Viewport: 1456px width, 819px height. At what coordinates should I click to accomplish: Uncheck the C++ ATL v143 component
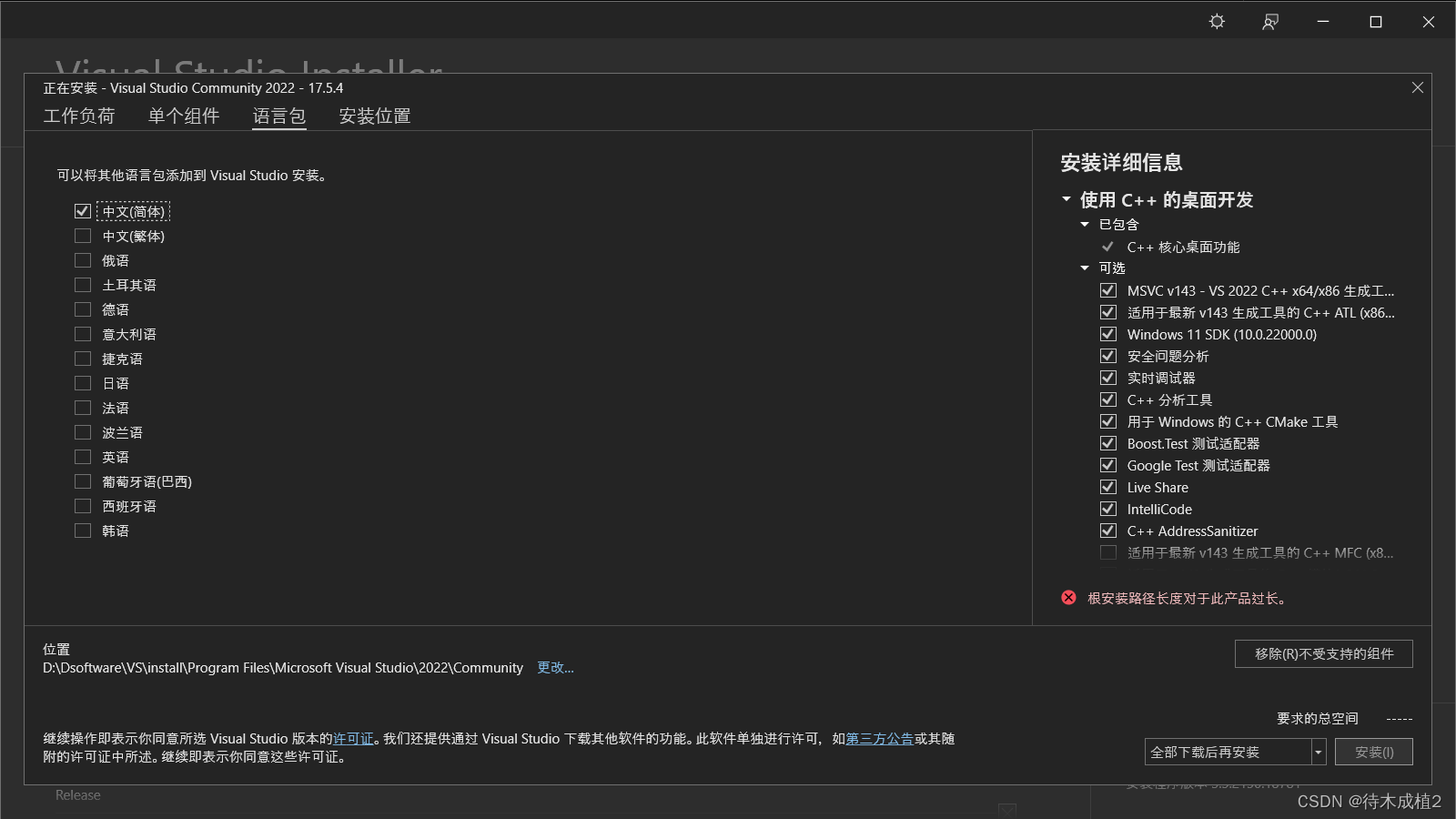(x=1108, y=312)
